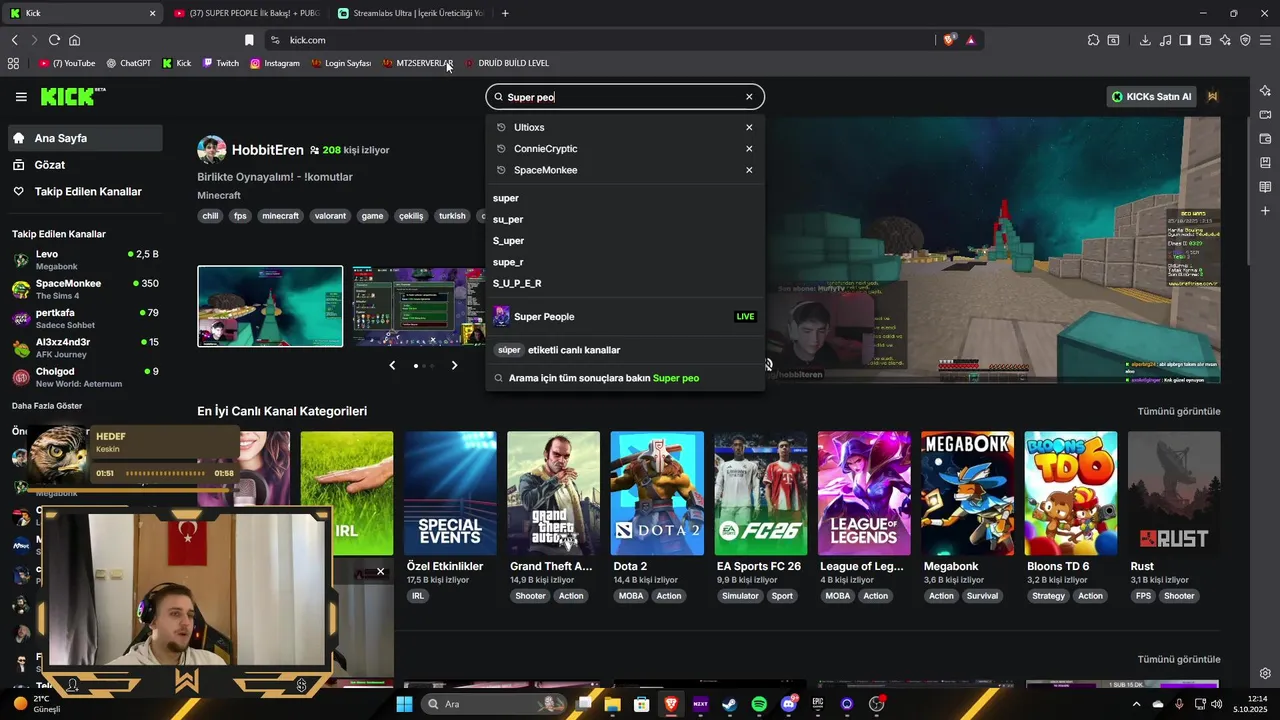This screenshot has height=720, width=1280.
Task: Click the Simulator tag under EA Sports FC 26
Action: pos(741,596)
